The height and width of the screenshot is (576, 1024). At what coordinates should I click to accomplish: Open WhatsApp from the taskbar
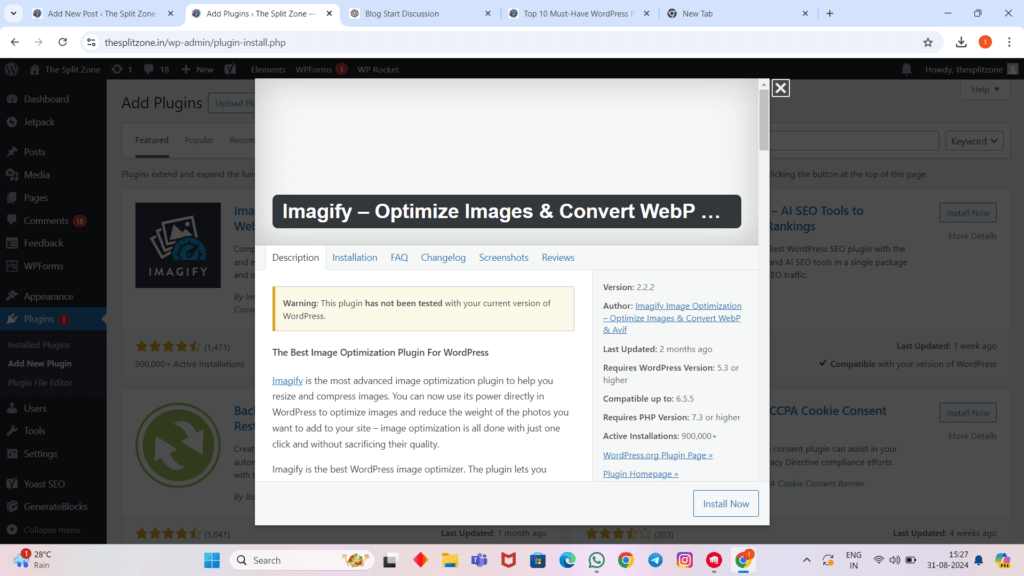(x=596, y=560)
